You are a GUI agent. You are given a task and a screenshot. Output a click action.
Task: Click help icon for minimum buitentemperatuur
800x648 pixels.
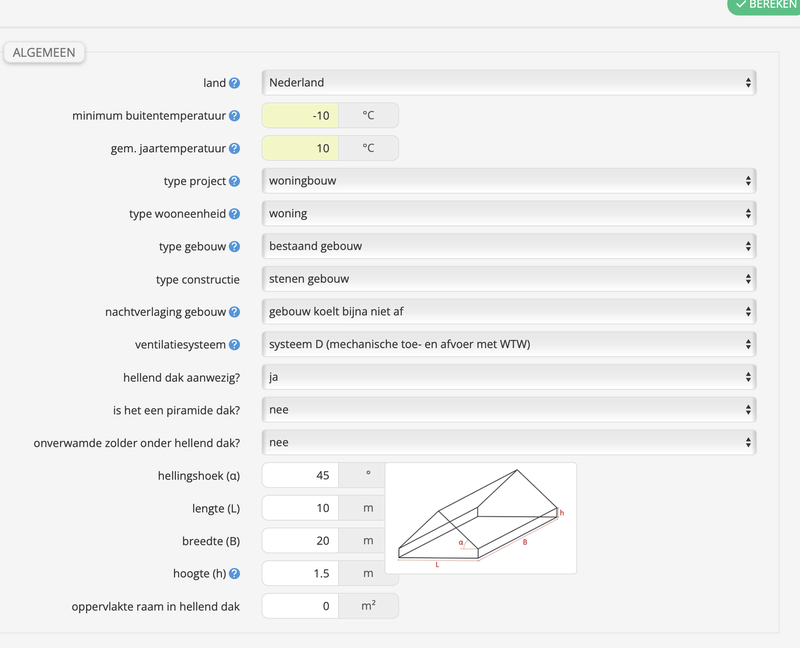click(234, 116)
